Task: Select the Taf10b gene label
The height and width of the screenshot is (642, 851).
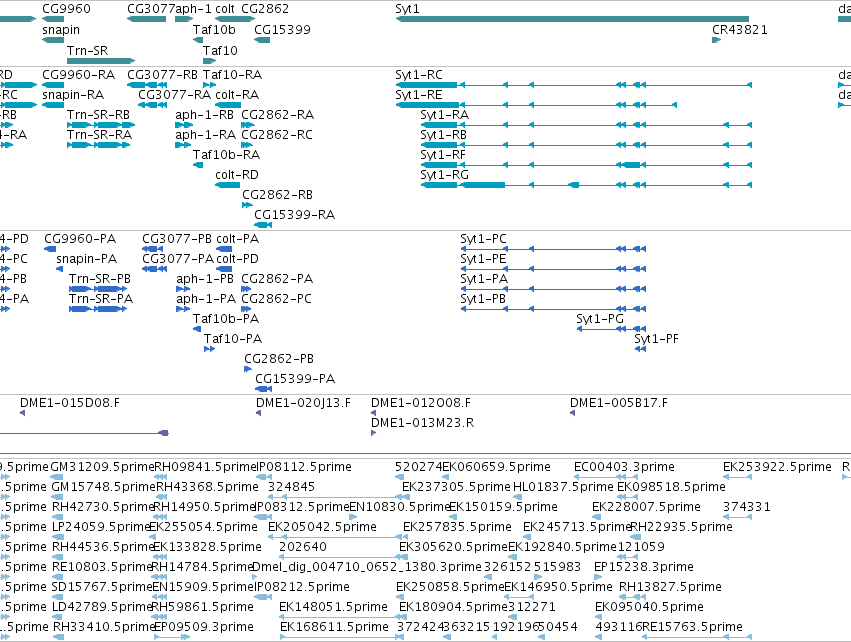Action: point(214,29)
